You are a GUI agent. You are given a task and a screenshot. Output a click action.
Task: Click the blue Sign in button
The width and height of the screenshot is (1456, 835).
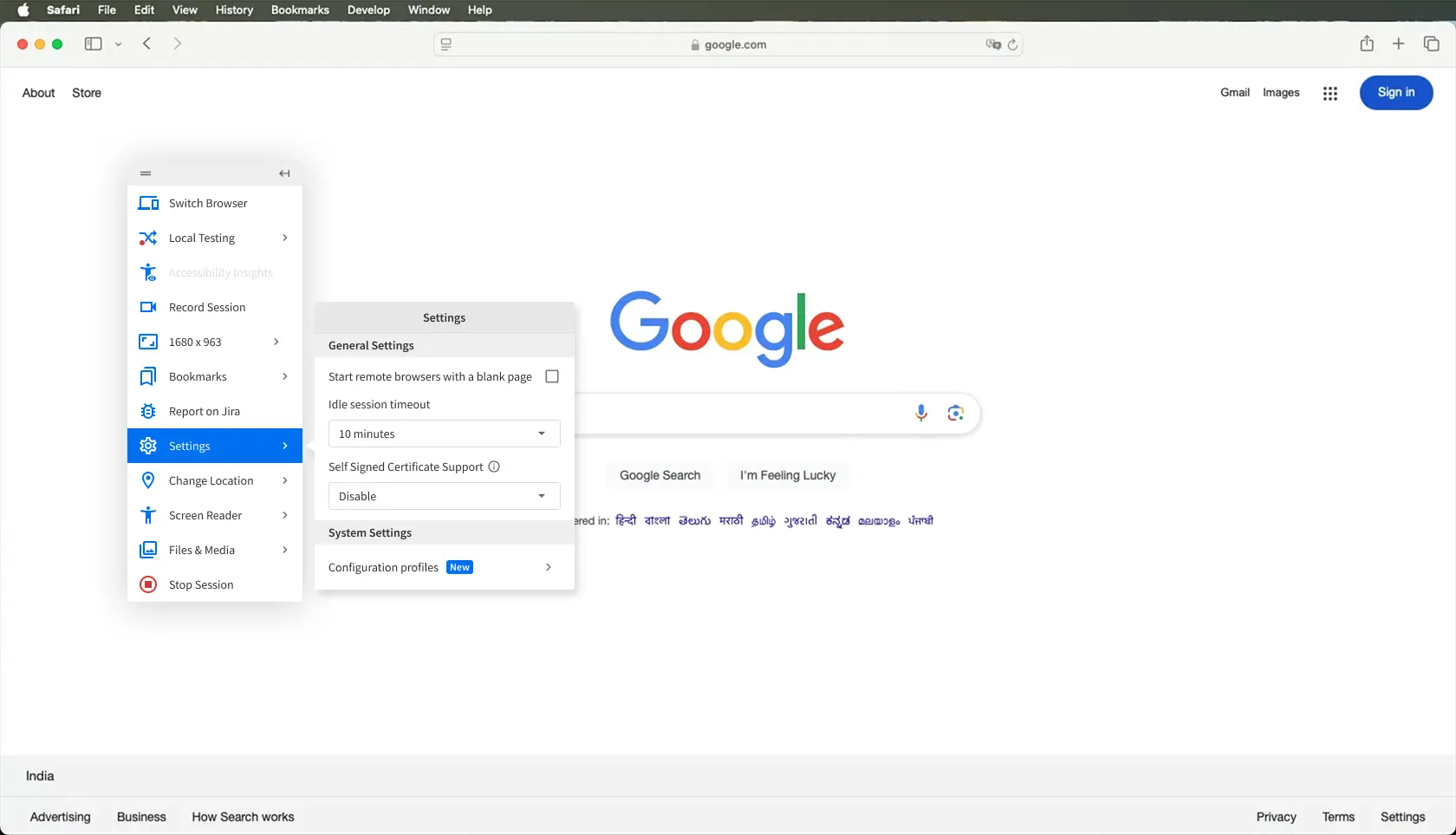[1395, 93]
